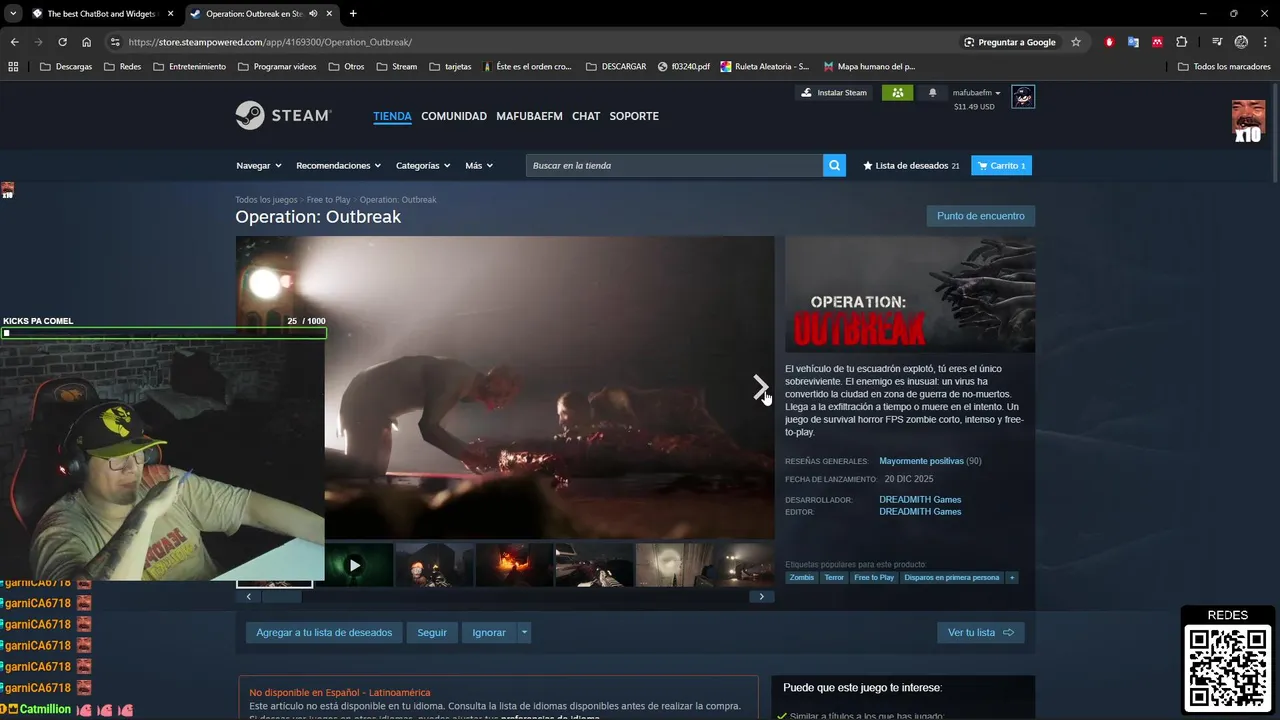
Task: Open Todos los marcadores folder
Action: [1224, 67]
